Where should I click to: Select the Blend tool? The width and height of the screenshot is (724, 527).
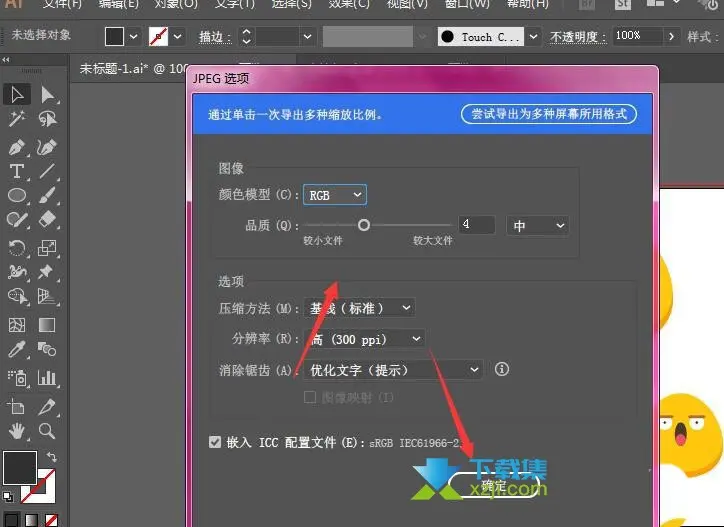click(x=47, y=349)
